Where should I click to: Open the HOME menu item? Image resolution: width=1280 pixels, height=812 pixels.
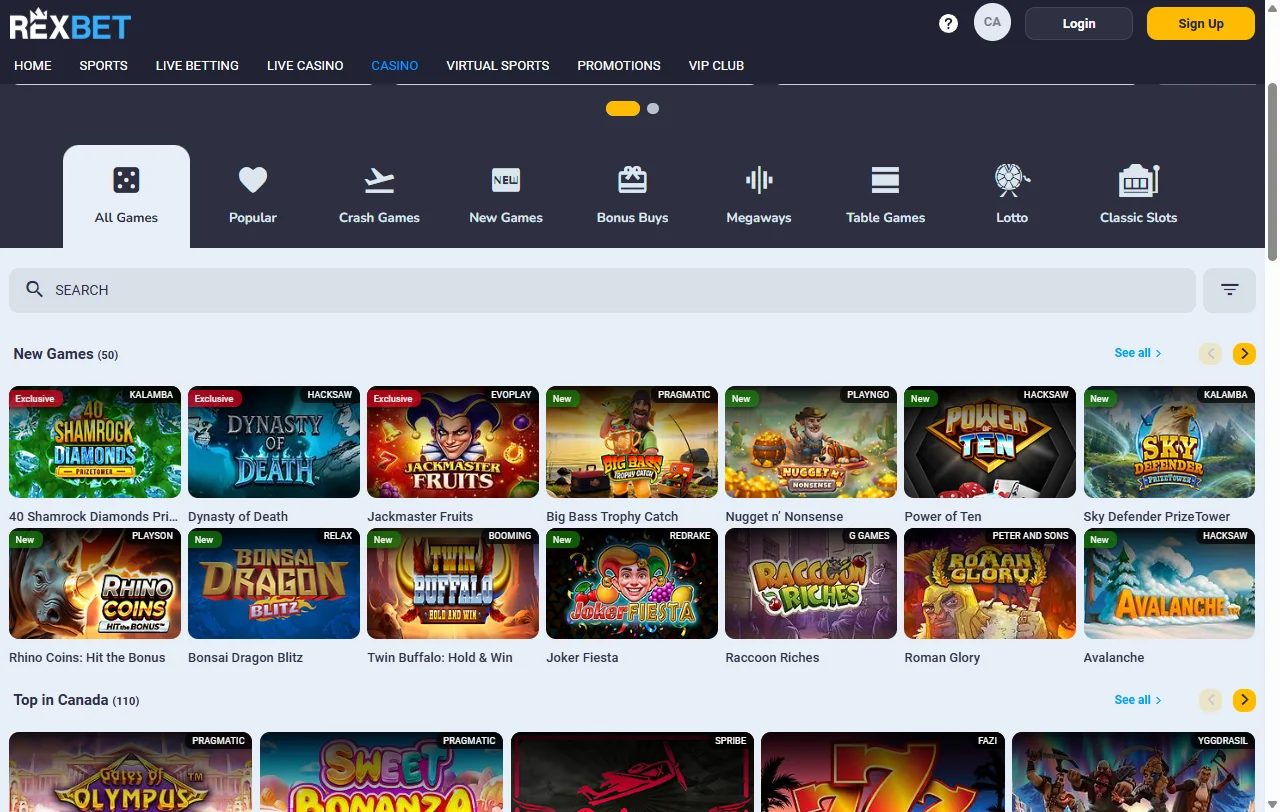[33, 65]
